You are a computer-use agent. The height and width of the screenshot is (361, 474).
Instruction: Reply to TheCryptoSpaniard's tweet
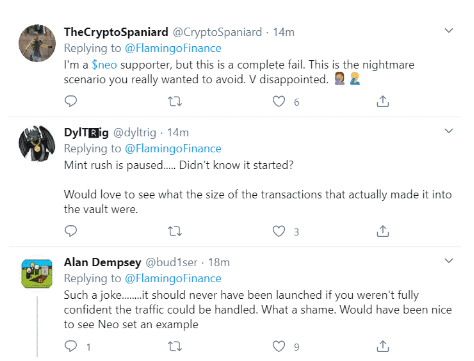click(71, 101)
